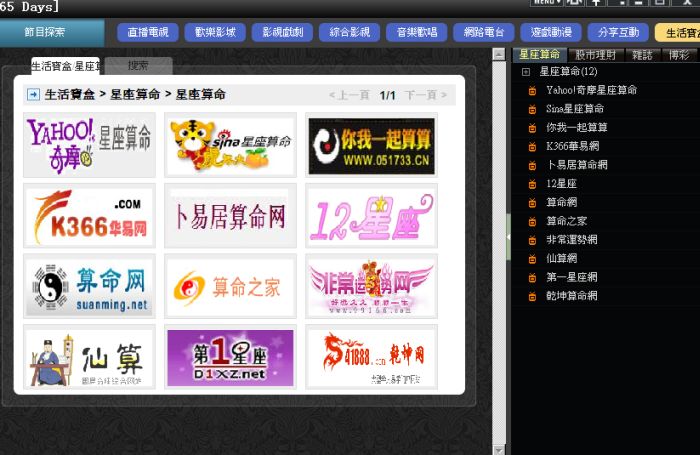Open the 算命网 suanming.net thumbnail
700x455 pixels.
pyautogui.click(x=89, y=286)
